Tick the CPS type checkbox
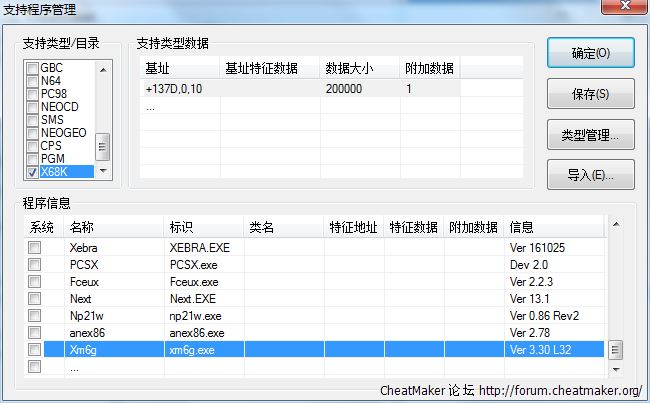650x403 pixels. [x=33, y=146]
